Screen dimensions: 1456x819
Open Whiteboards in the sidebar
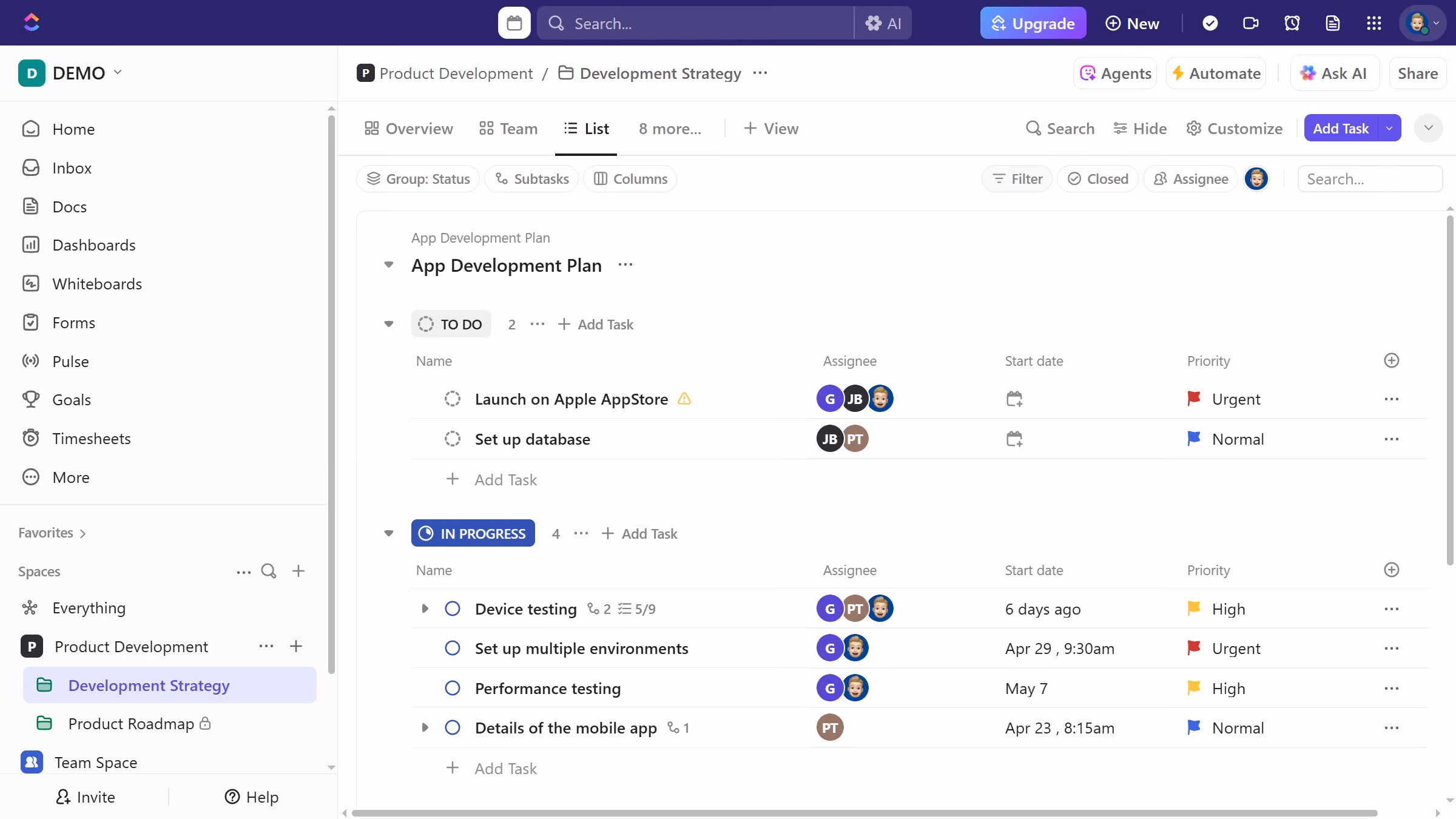97,284
